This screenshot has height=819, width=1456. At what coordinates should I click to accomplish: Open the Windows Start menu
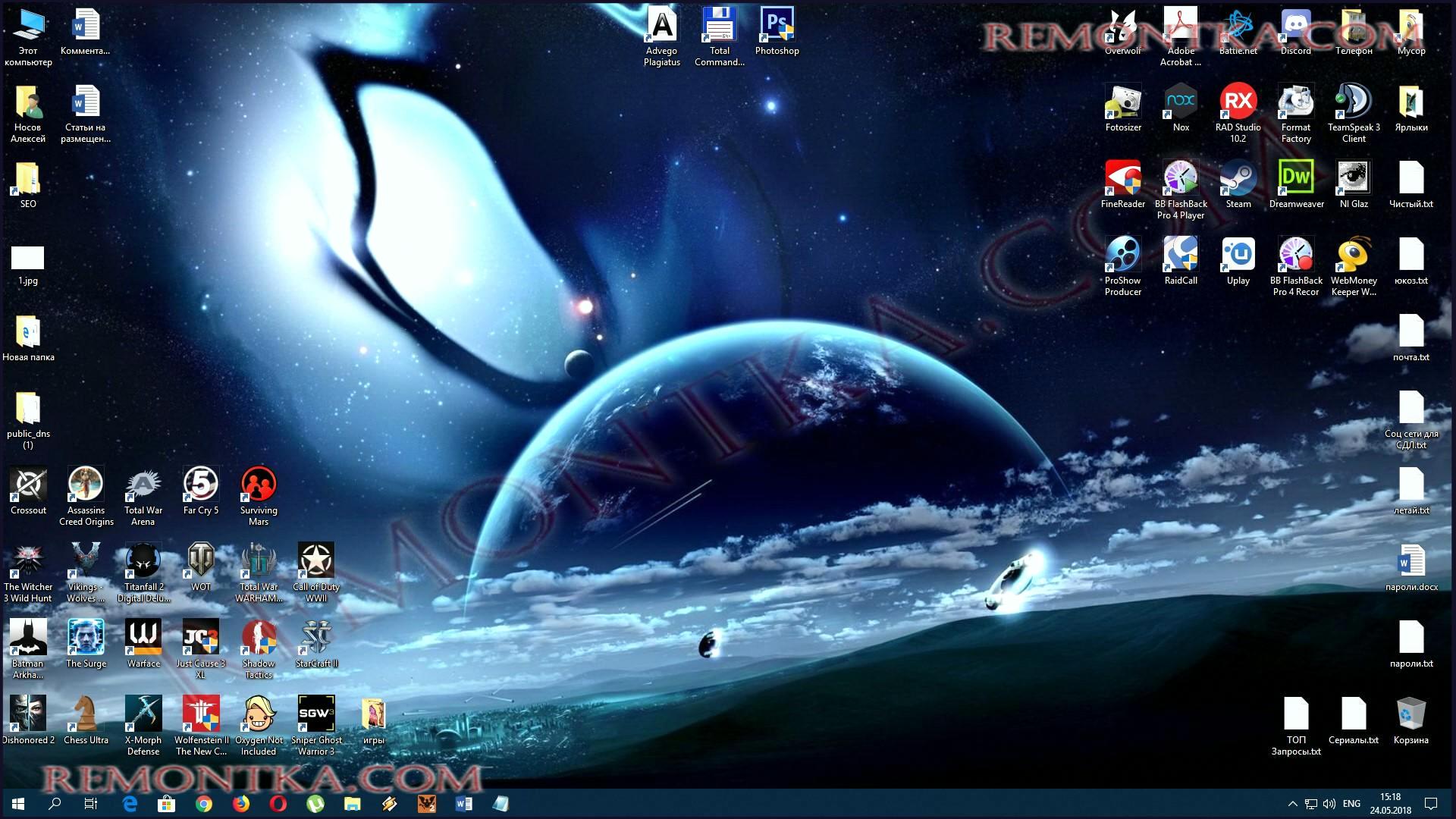18,804
